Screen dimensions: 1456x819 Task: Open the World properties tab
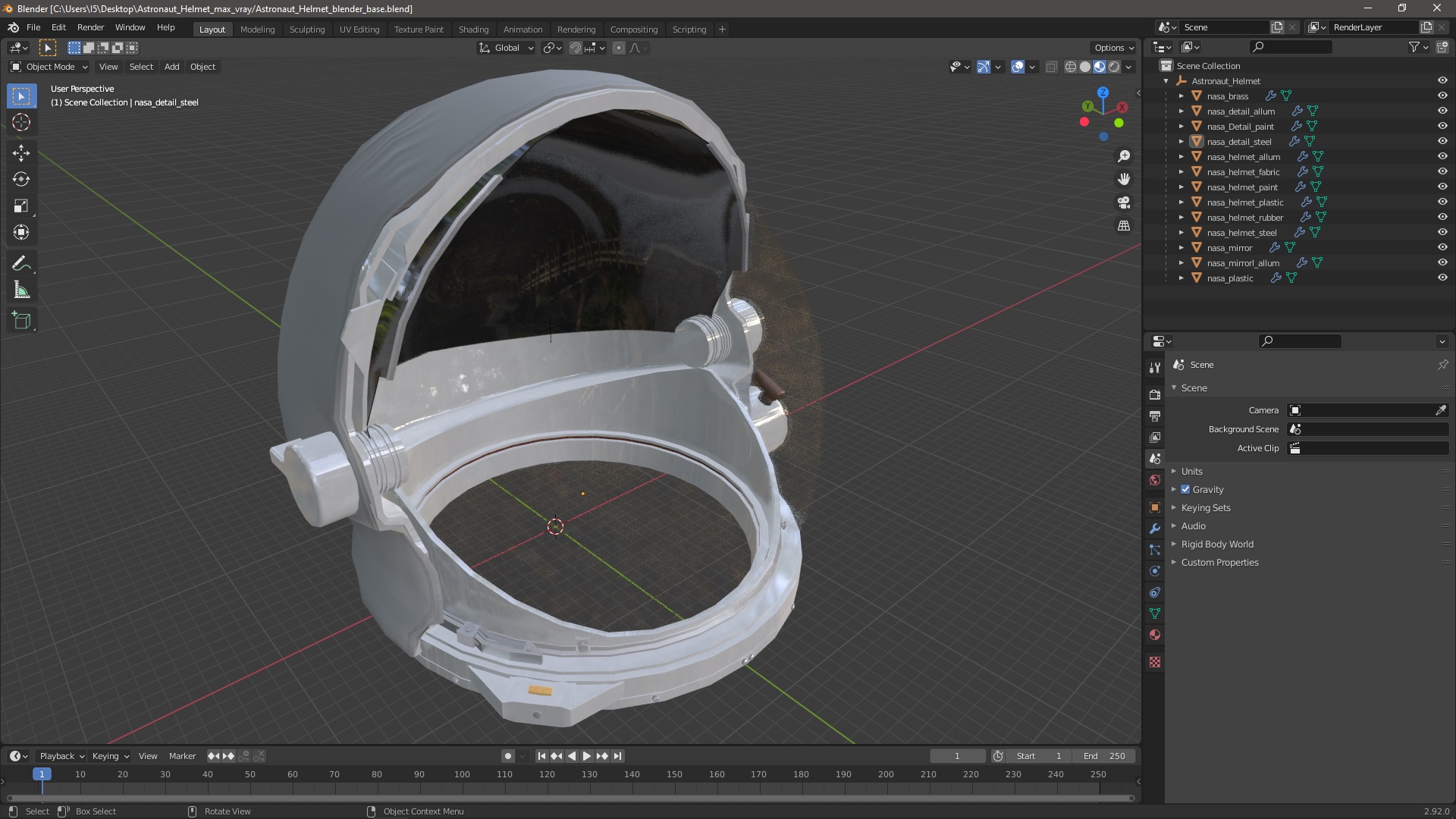tap(1155, 480)
